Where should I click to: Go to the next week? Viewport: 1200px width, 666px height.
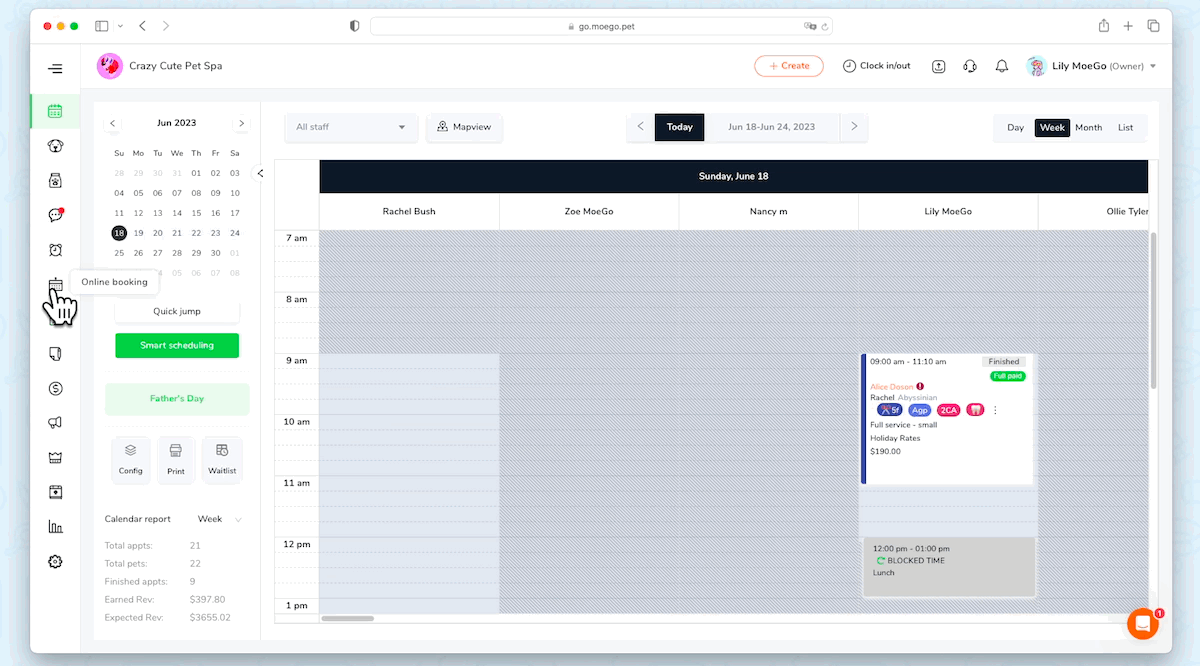[853, 127]
